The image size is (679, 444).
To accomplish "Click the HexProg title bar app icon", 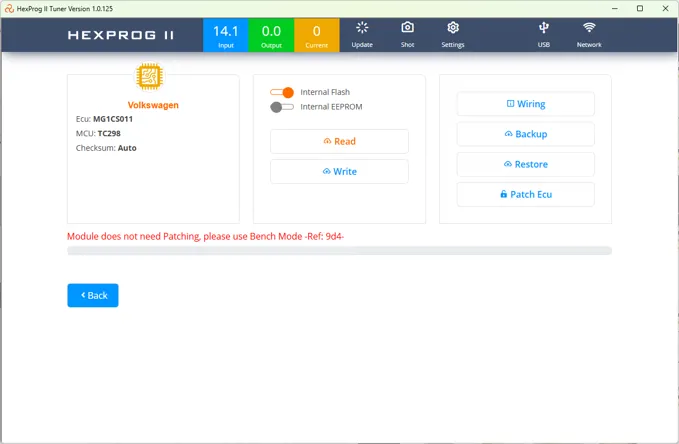I will coord(9,9).
